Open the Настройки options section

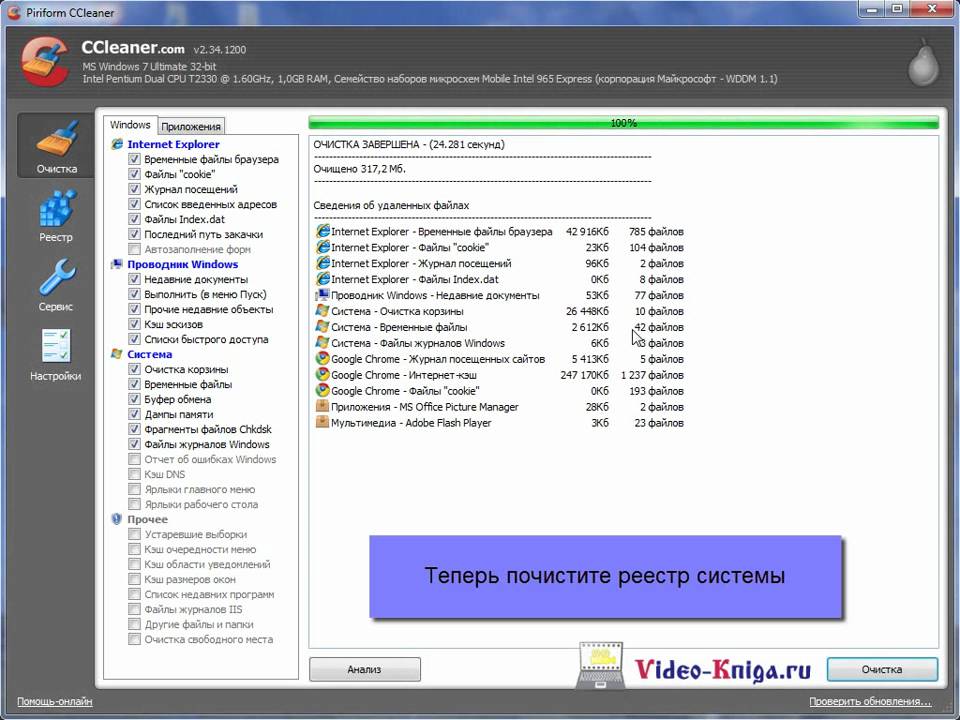coord(56,354)
